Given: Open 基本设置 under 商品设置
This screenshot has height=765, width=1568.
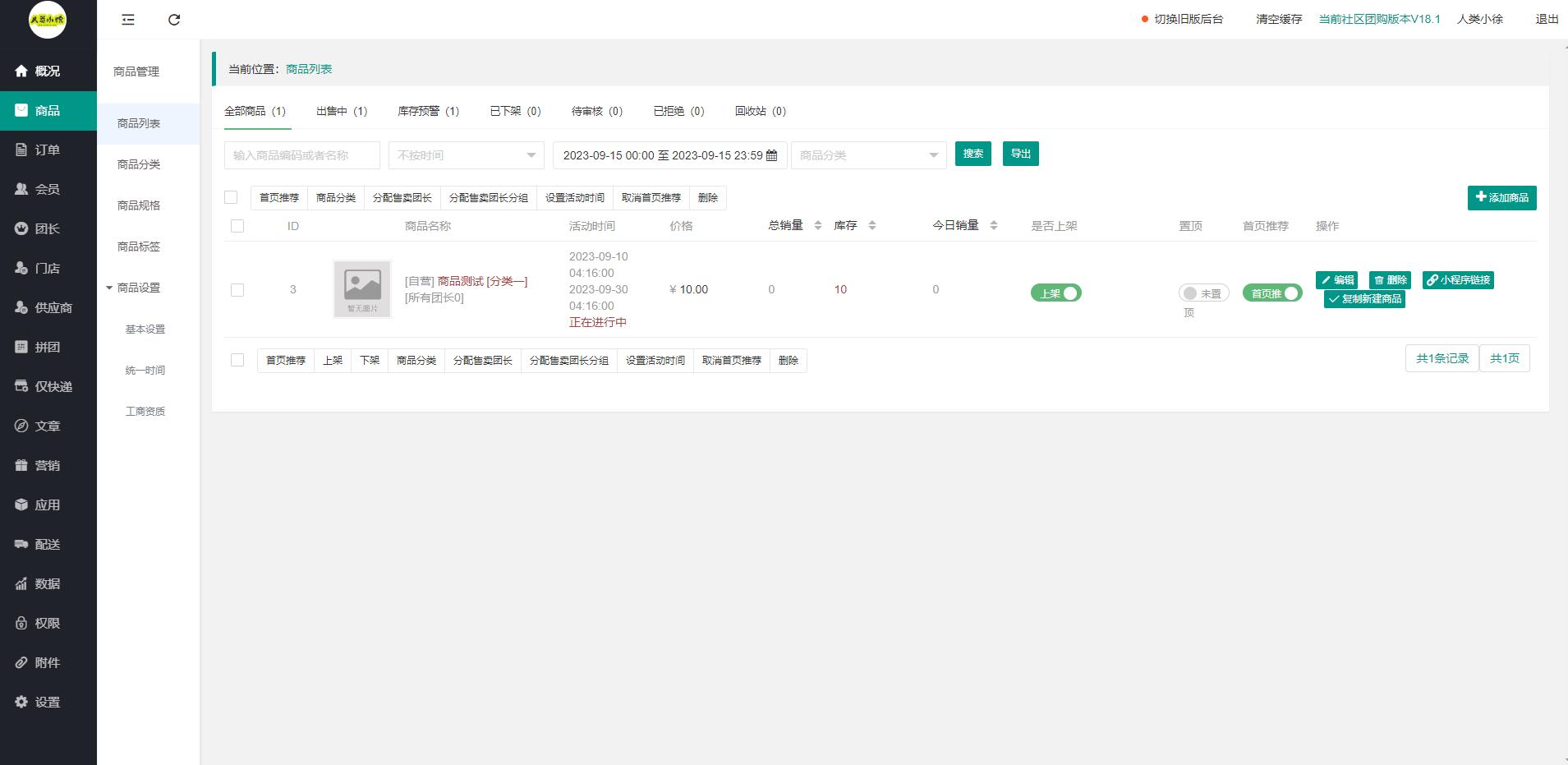Looking at the screenshot, I should point(145,329).
